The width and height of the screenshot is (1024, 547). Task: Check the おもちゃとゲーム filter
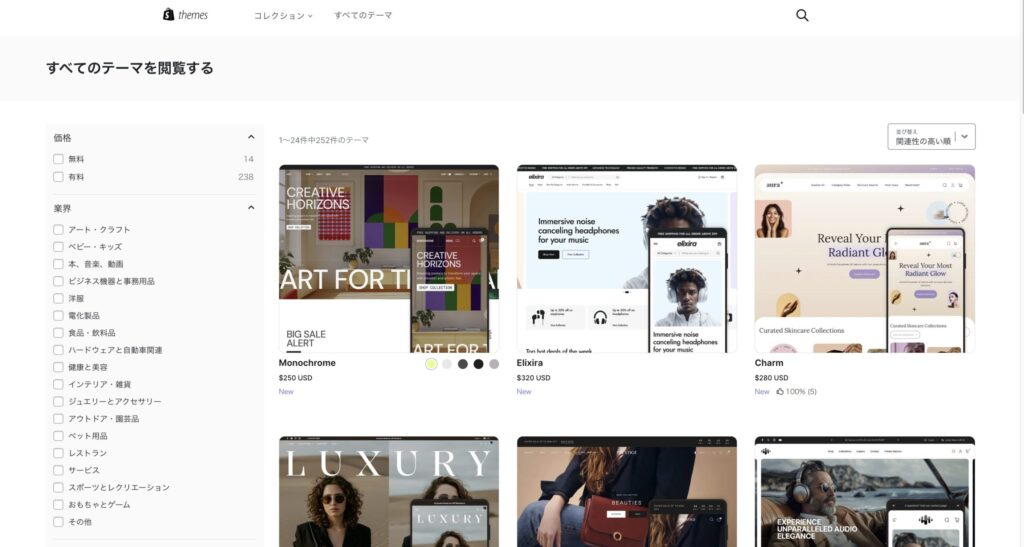(x=58, y=505)
